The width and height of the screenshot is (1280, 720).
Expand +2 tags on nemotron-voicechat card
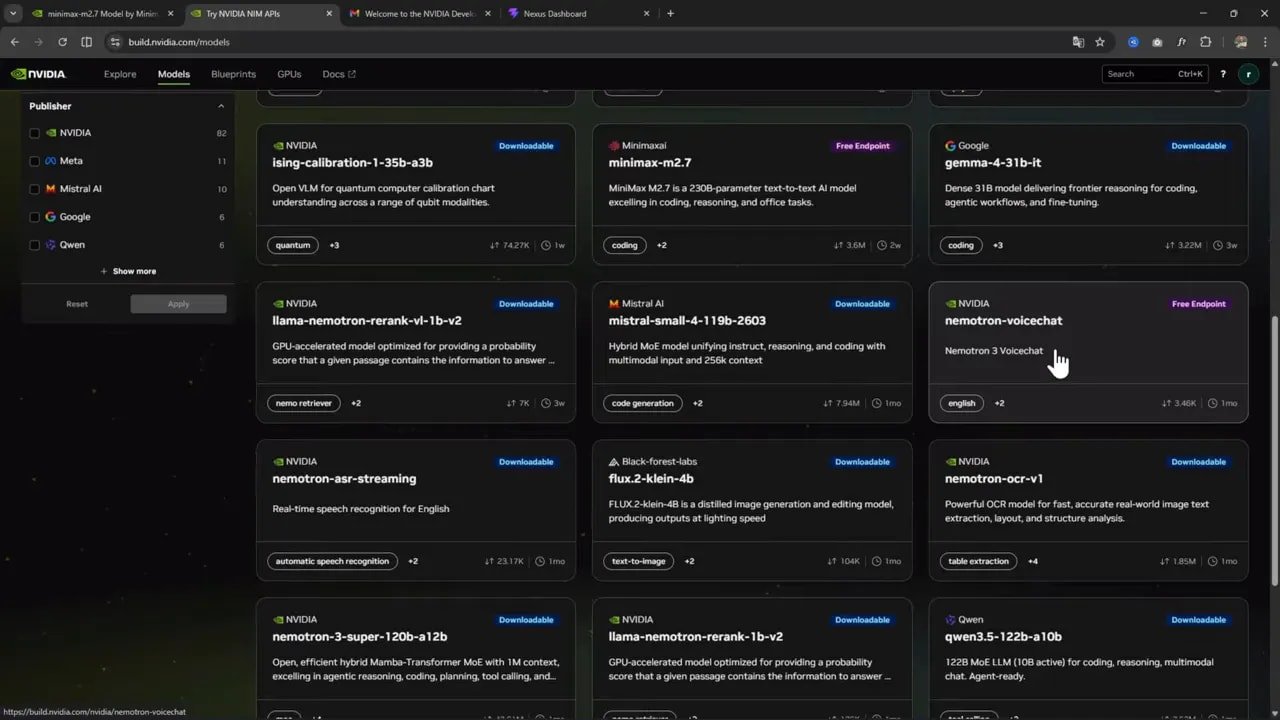pyautogui.click(x=999, y=403)
